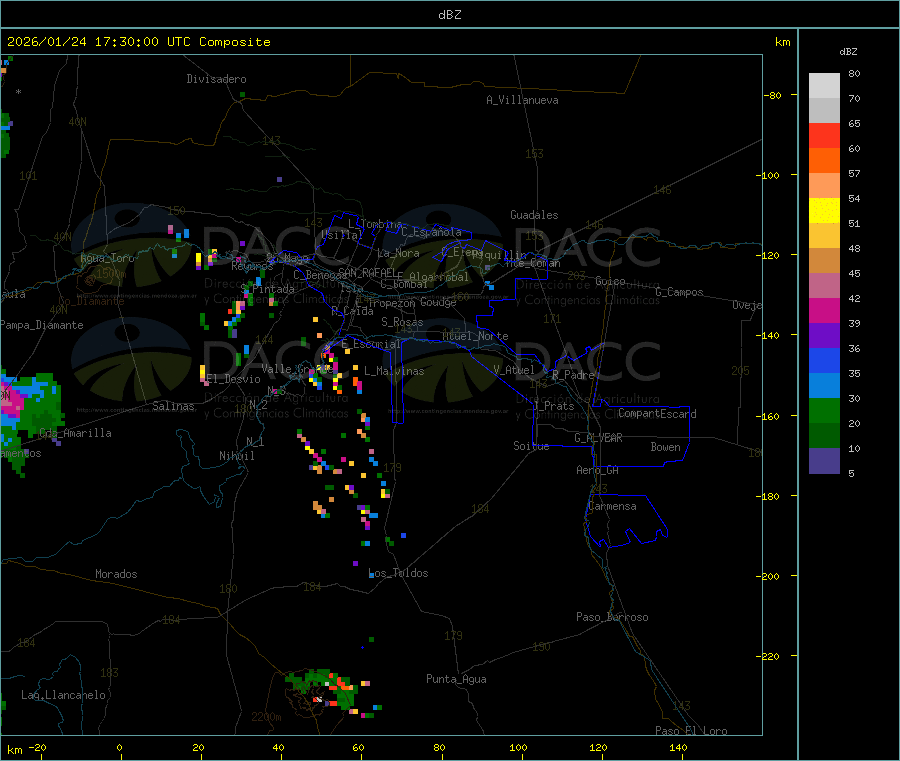Click the 'Guadales' map label
900x761 pixels.
coord(534,215)
